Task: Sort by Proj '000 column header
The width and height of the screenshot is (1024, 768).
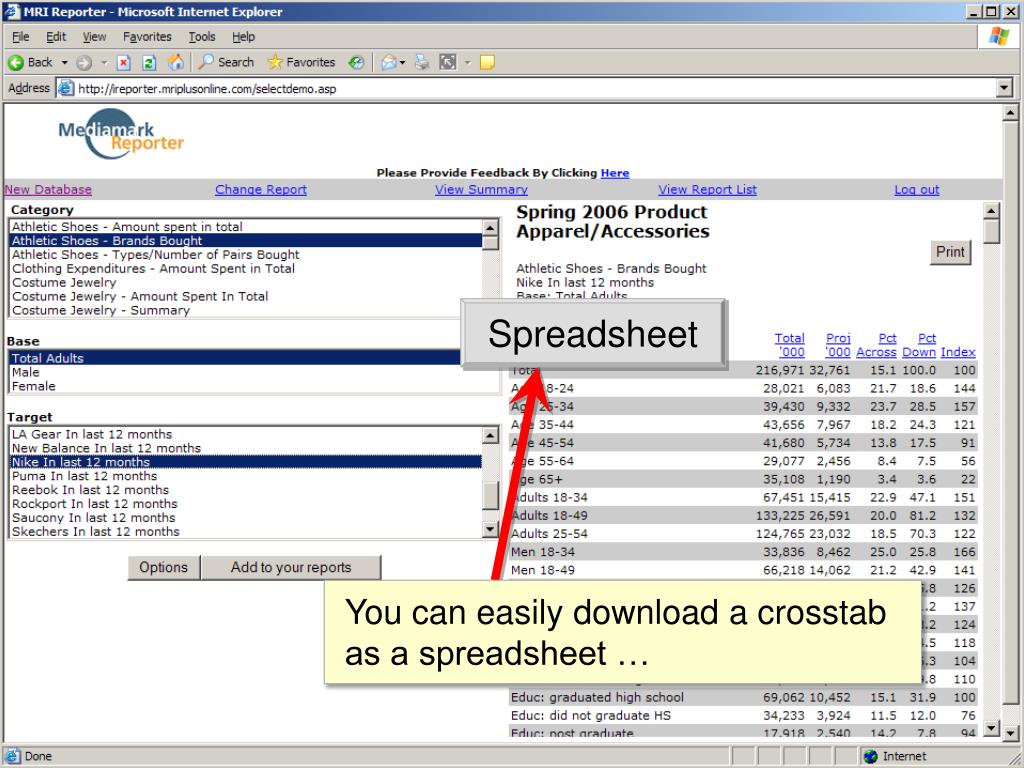Action: tap(838, 345)
